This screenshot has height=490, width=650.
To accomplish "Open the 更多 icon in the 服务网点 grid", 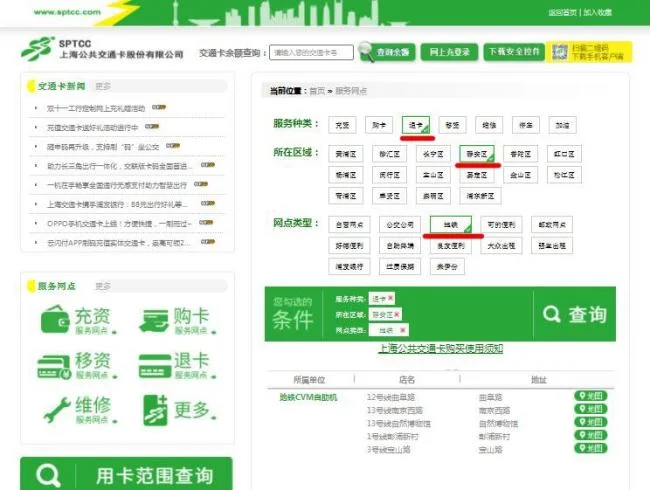I will coord(155,410).
